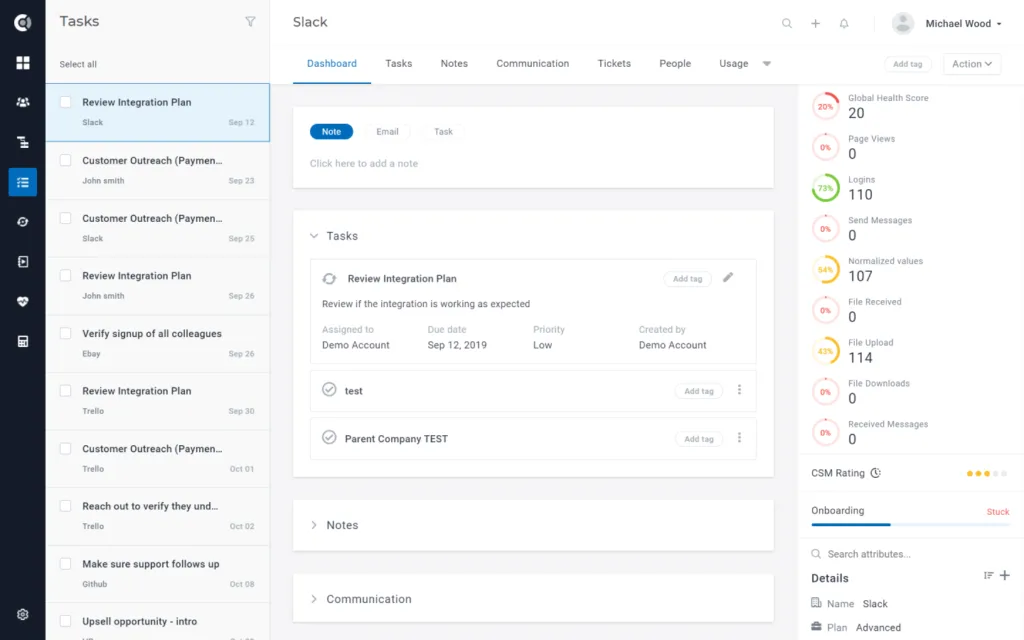
Task: Open settings gear in the sidebar
Action: pos(23,615)
